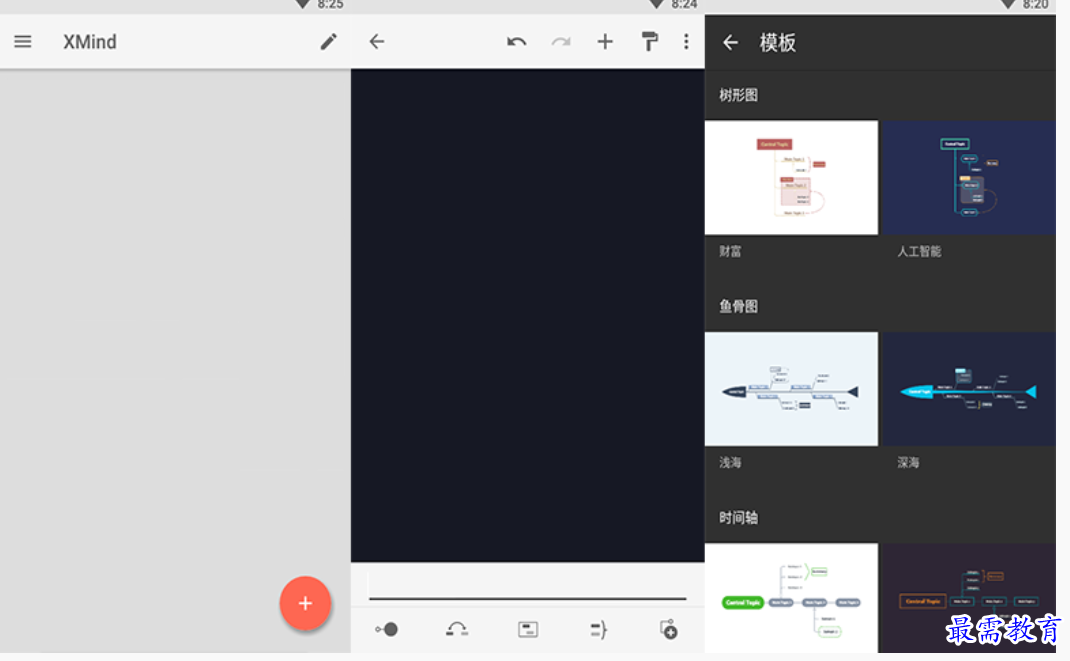Choose the 浅海 fishbone template
This screenshot has width=1070, height=661.
(x=791, y=389)
